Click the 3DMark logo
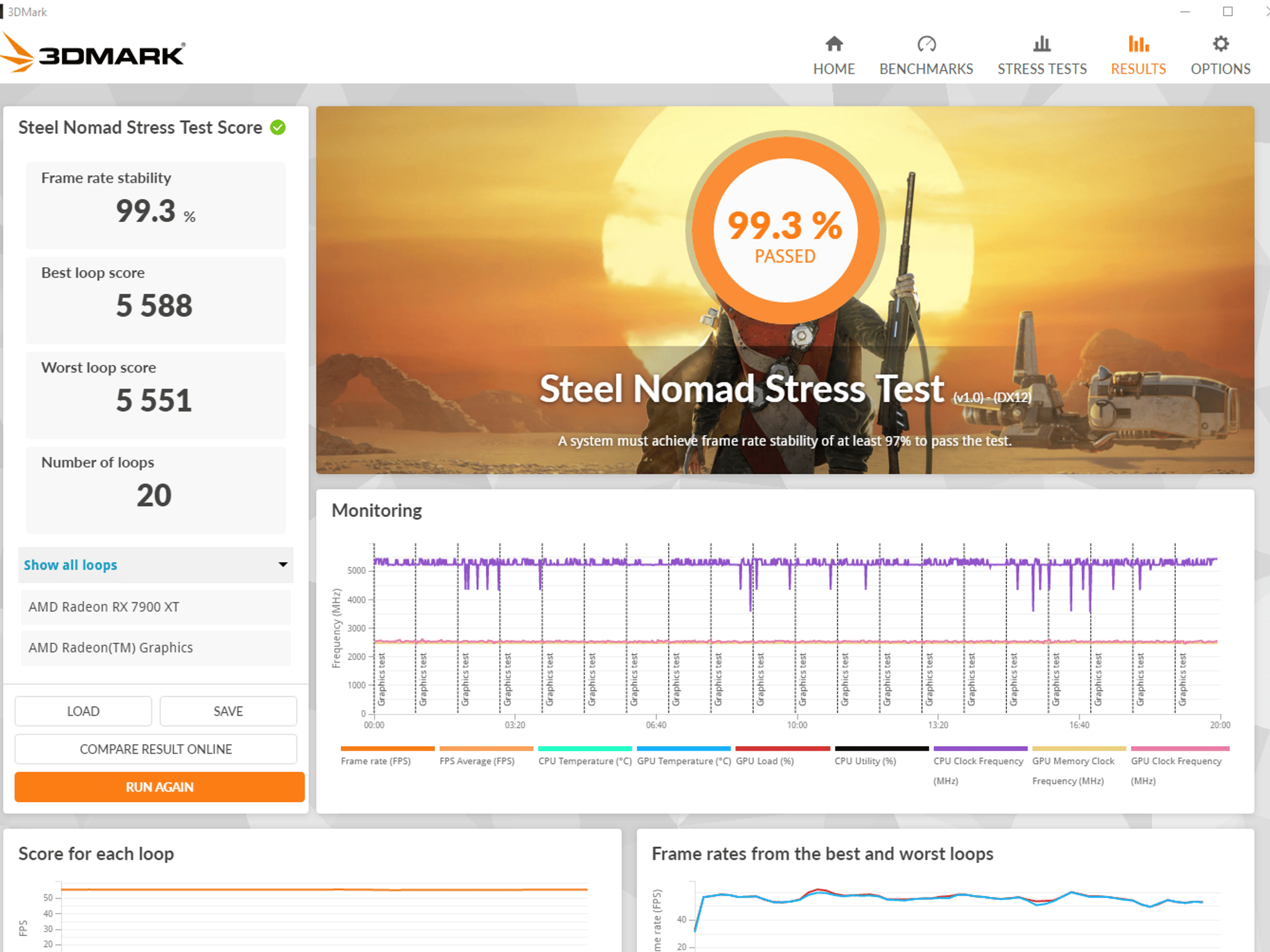This screenshot has height=952, width=1270. 93,54
